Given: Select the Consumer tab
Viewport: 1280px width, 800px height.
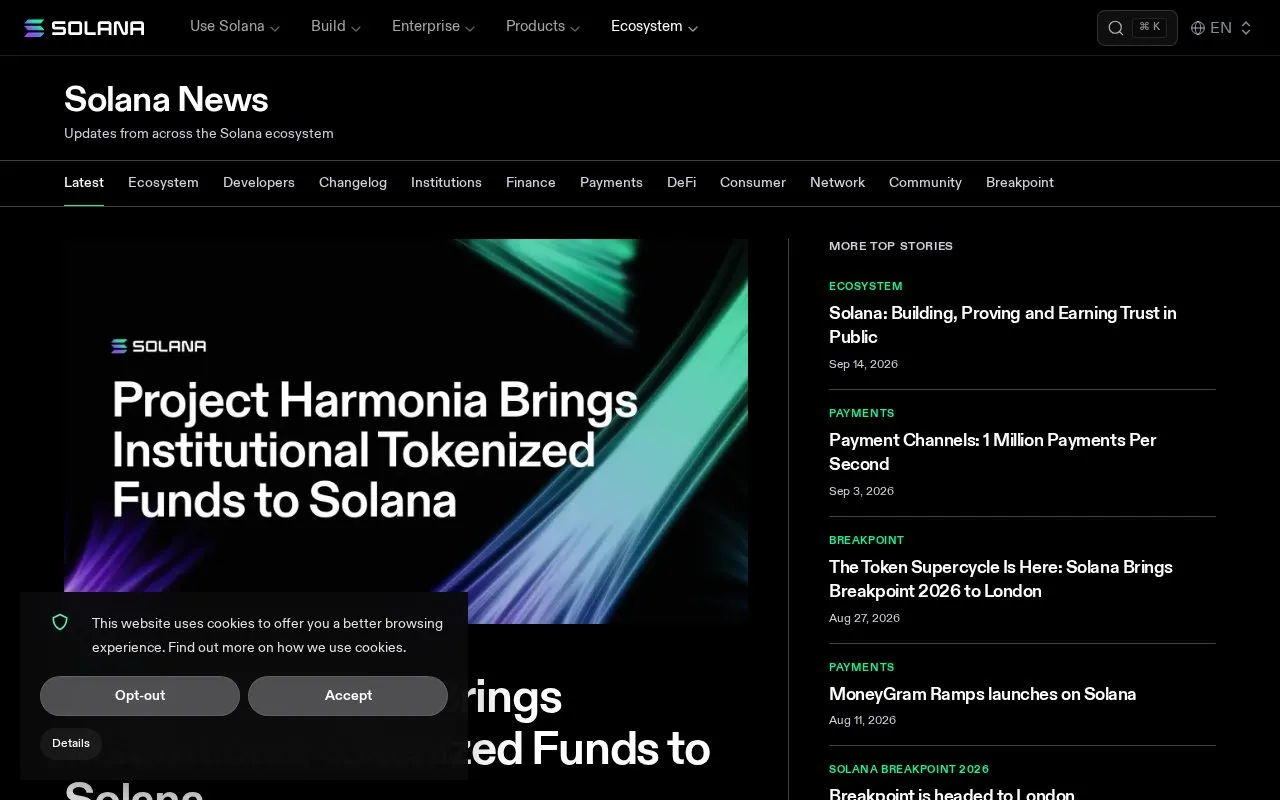Looking at the screenshot, I should [x=753, y=183].
